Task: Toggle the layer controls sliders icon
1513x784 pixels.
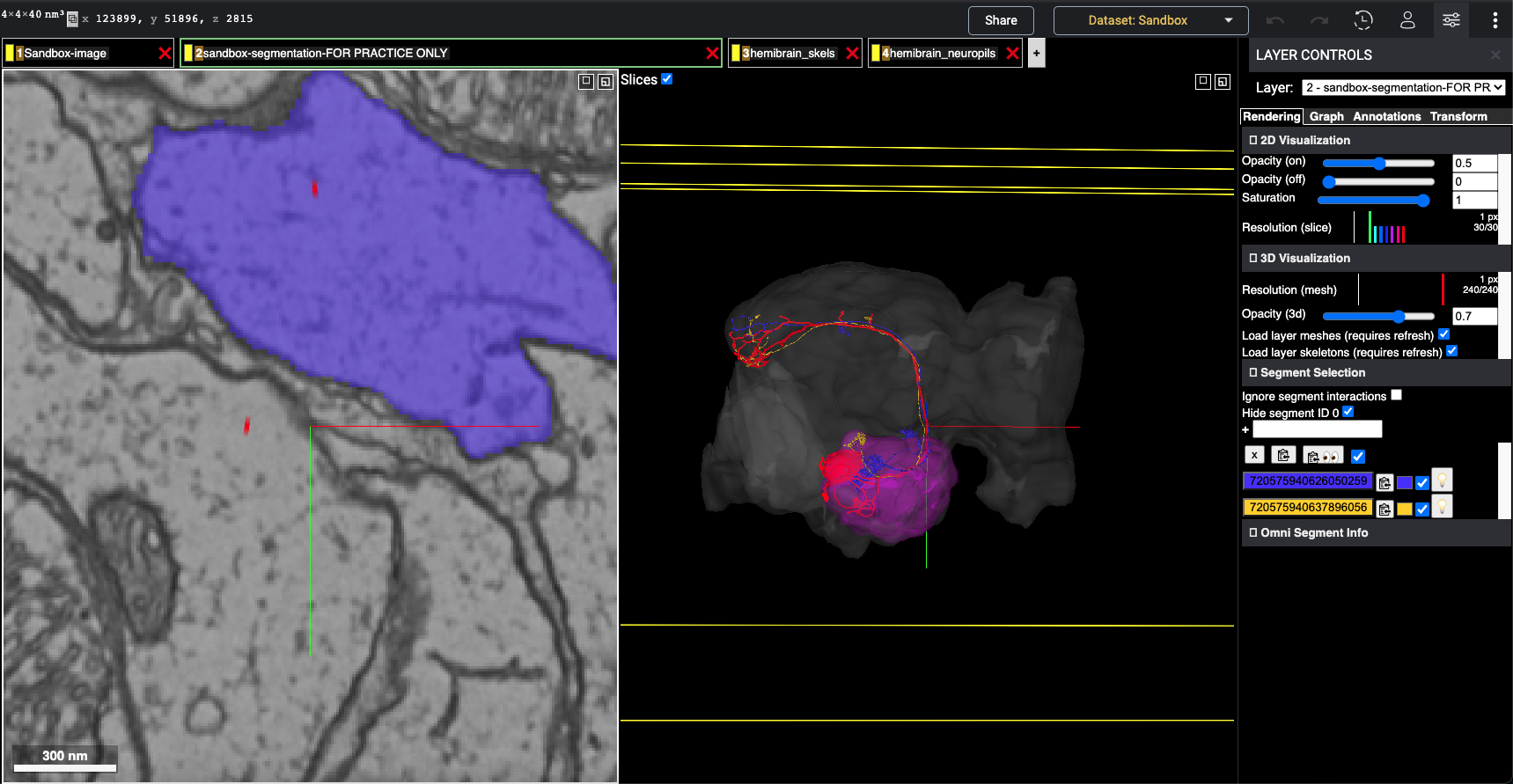Action: (1451, 20)
